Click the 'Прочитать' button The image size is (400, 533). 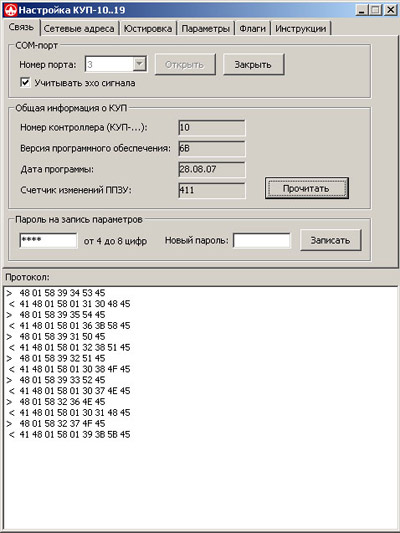click(307, 188)
